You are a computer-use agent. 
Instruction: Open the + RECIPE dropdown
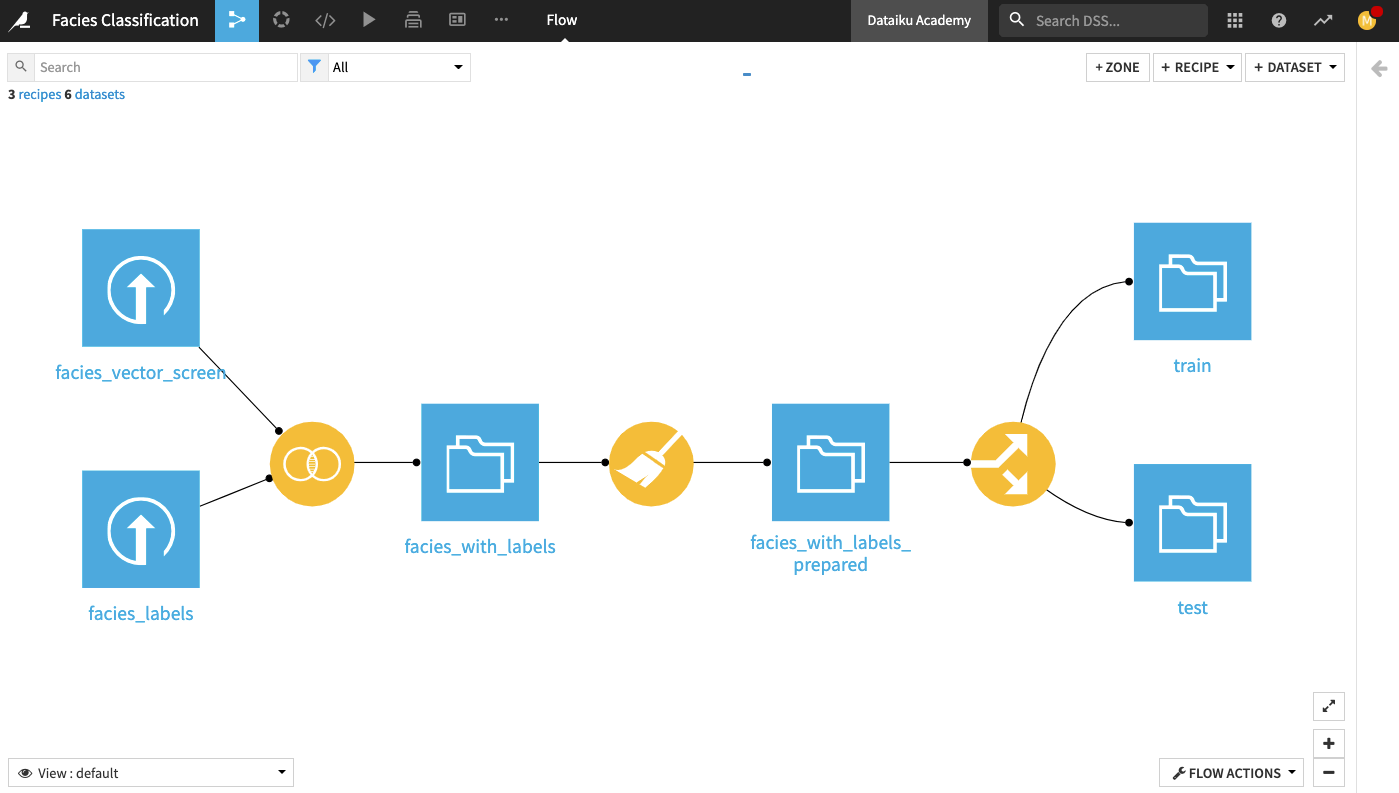1197,67
